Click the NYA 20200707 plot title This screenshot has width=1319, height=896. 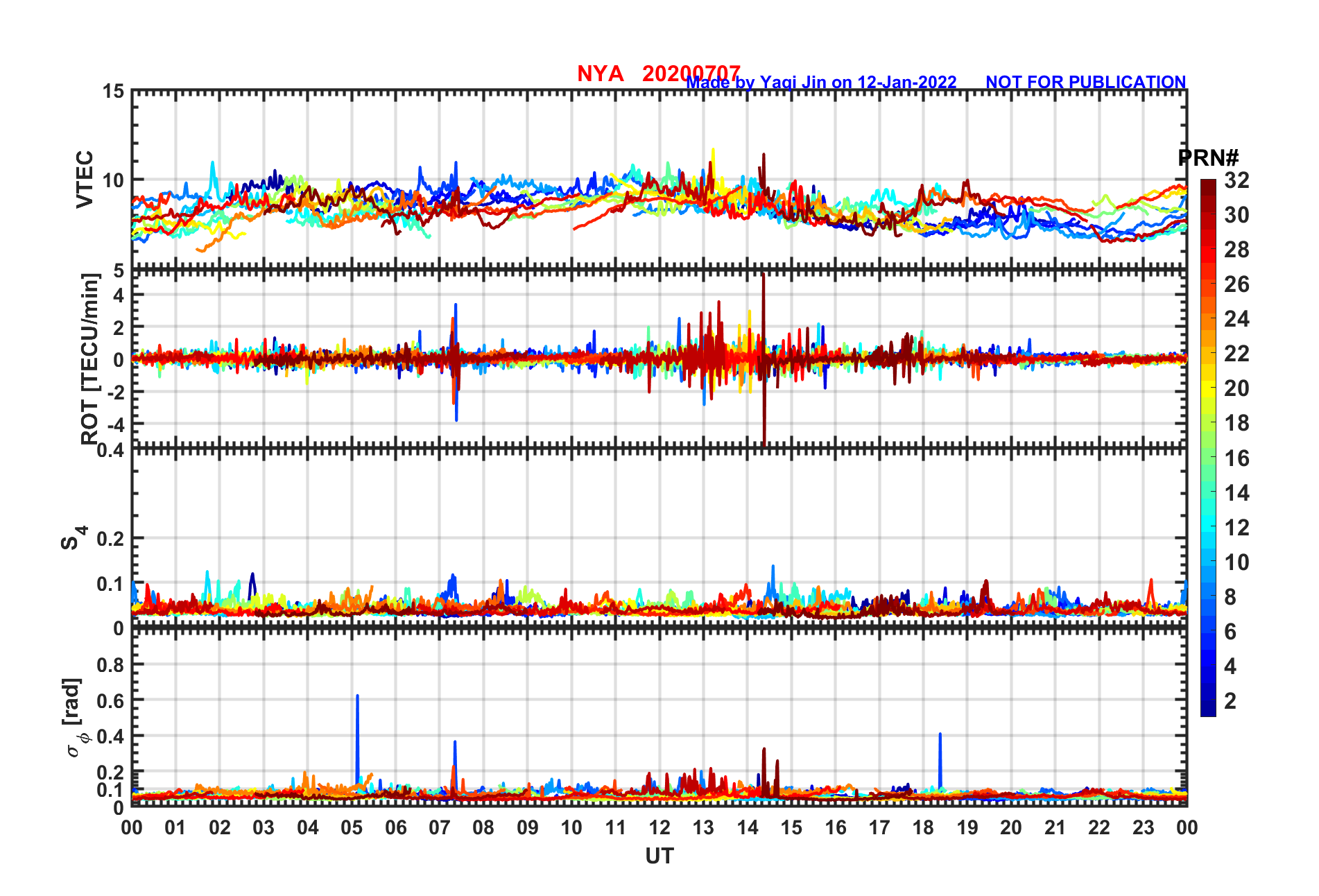[x=659, y=73]
